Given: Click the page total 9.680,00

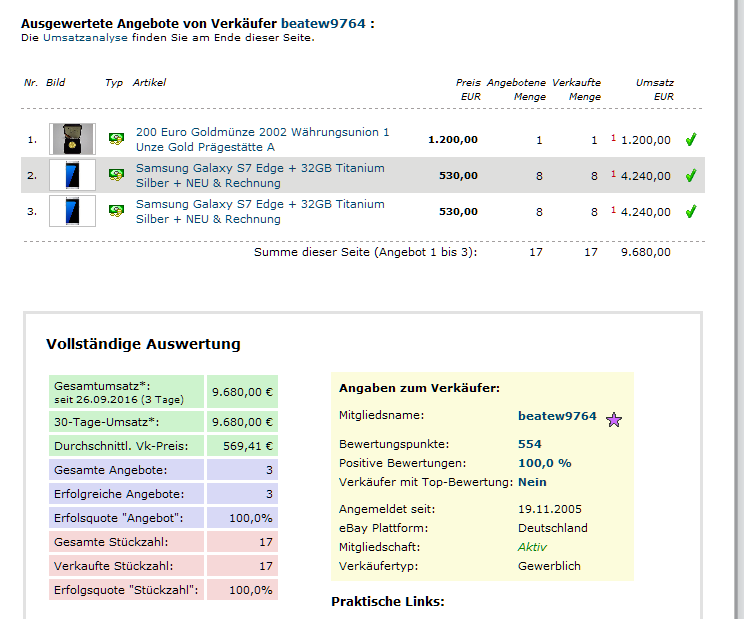Looking at the screenshot, I should 646,252.
